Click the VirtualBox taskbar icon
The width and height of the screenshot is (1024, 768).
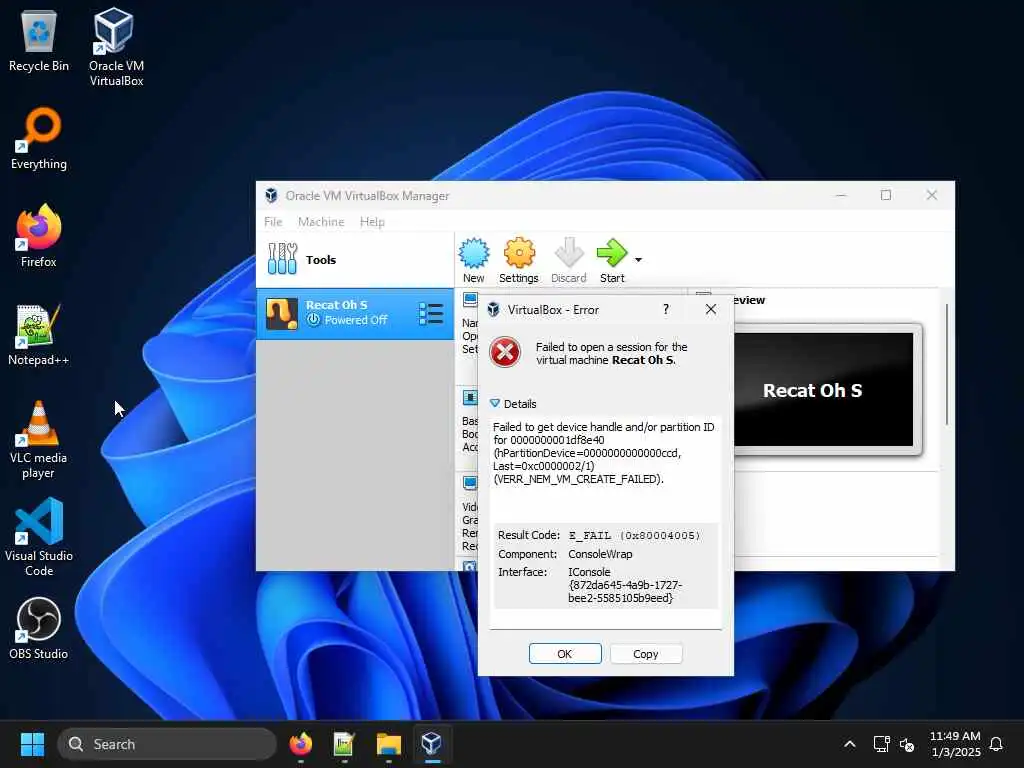tap(432, 744)
